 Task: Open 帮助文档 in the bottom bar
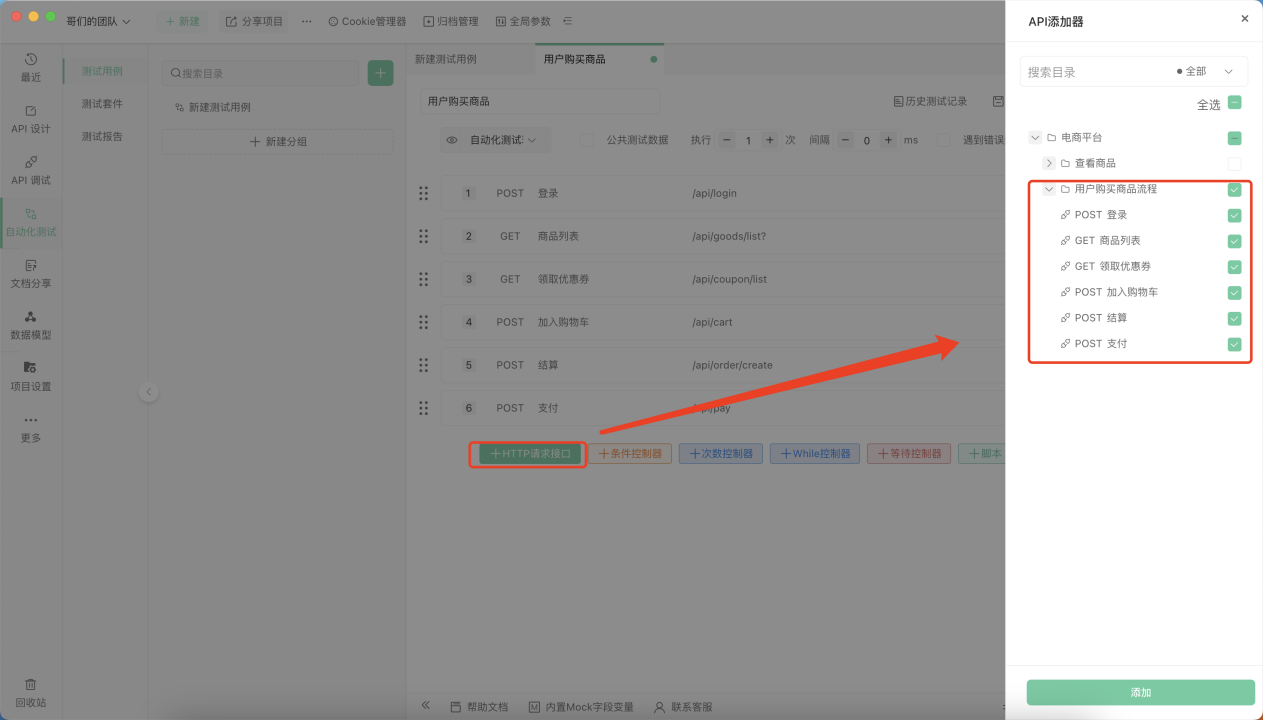pos(479,707)
